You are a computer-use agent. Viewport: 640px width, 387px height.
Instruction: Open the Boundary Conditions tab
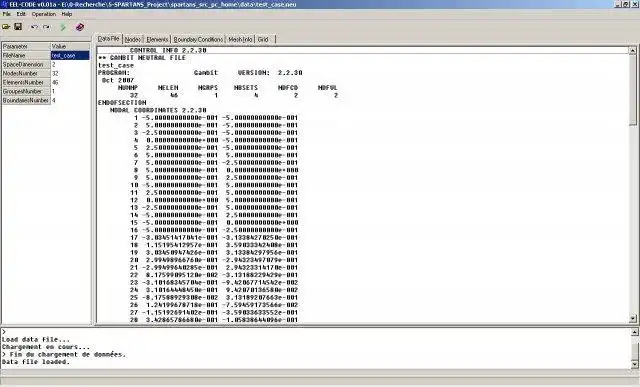[198, 39]
